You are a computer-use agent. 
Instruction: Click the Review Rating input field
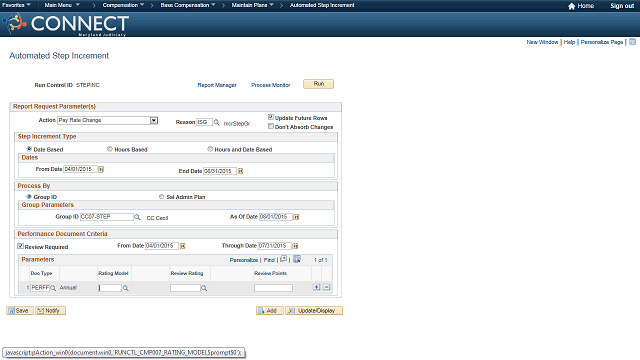point(185,288)
